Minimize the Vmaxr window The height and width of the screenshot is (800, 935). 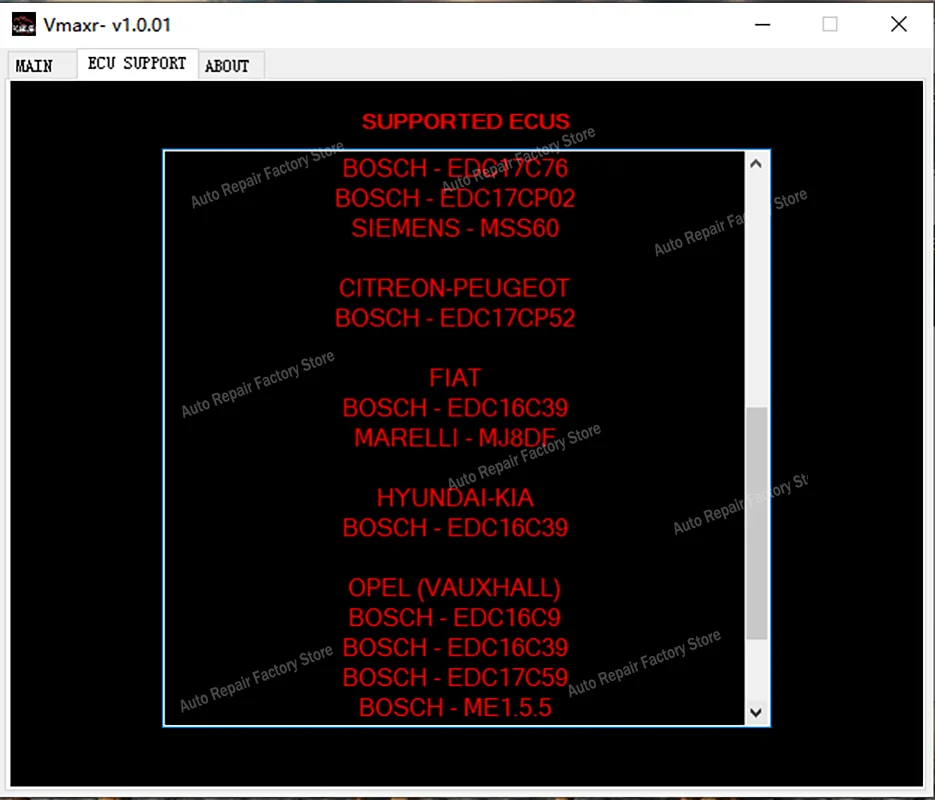pyautogui.click(x=762, y=24)
